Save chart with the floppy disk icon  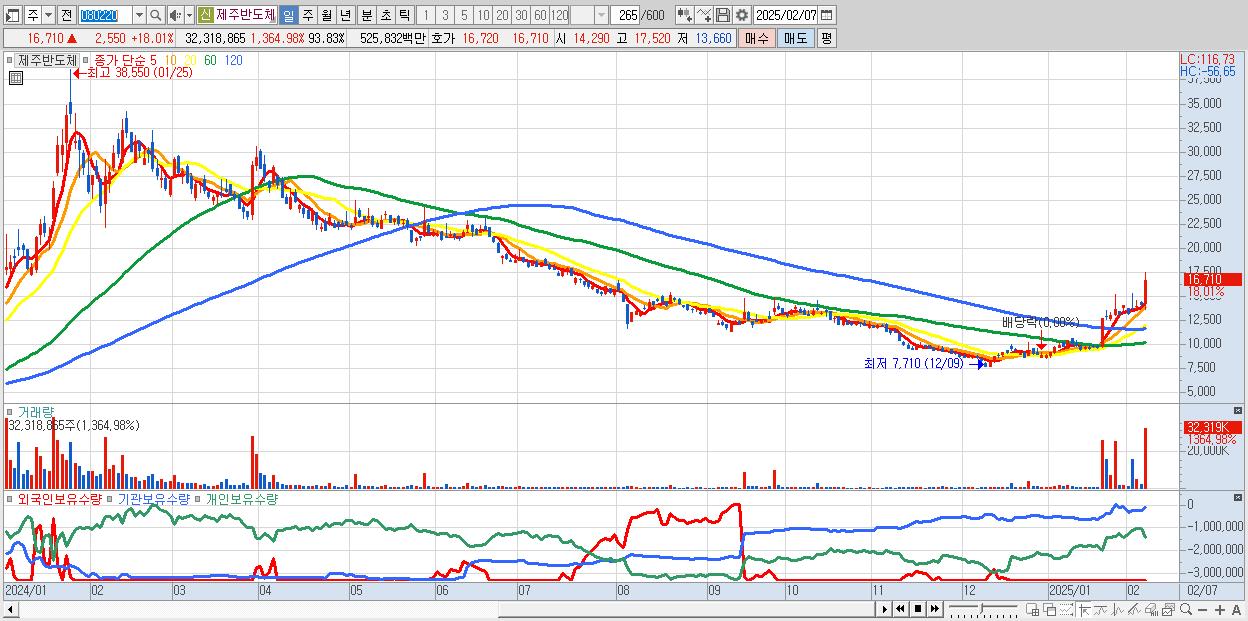722,15
